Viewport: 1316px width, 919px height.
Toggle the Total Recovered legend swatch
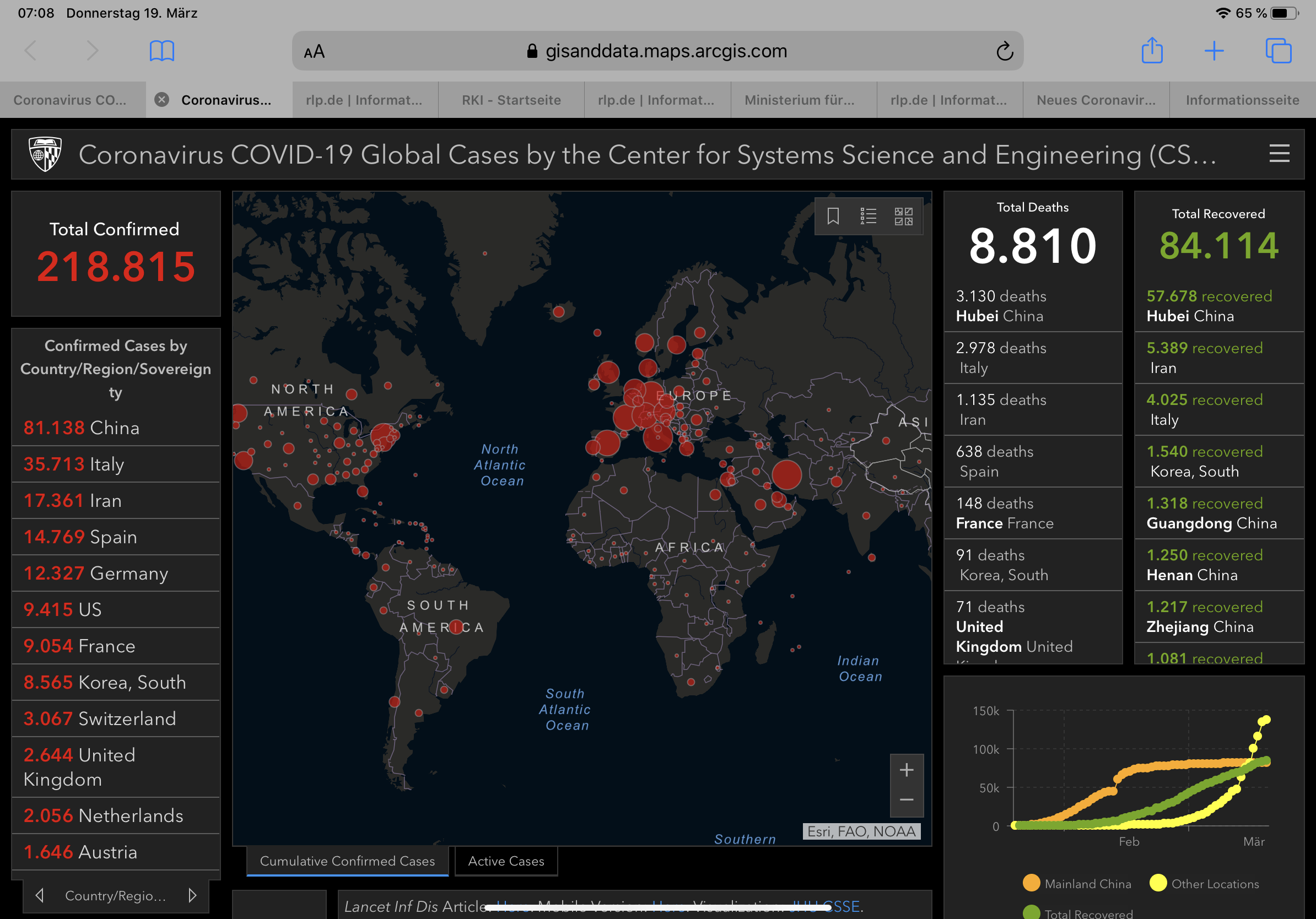click(x=1031, y=913)
